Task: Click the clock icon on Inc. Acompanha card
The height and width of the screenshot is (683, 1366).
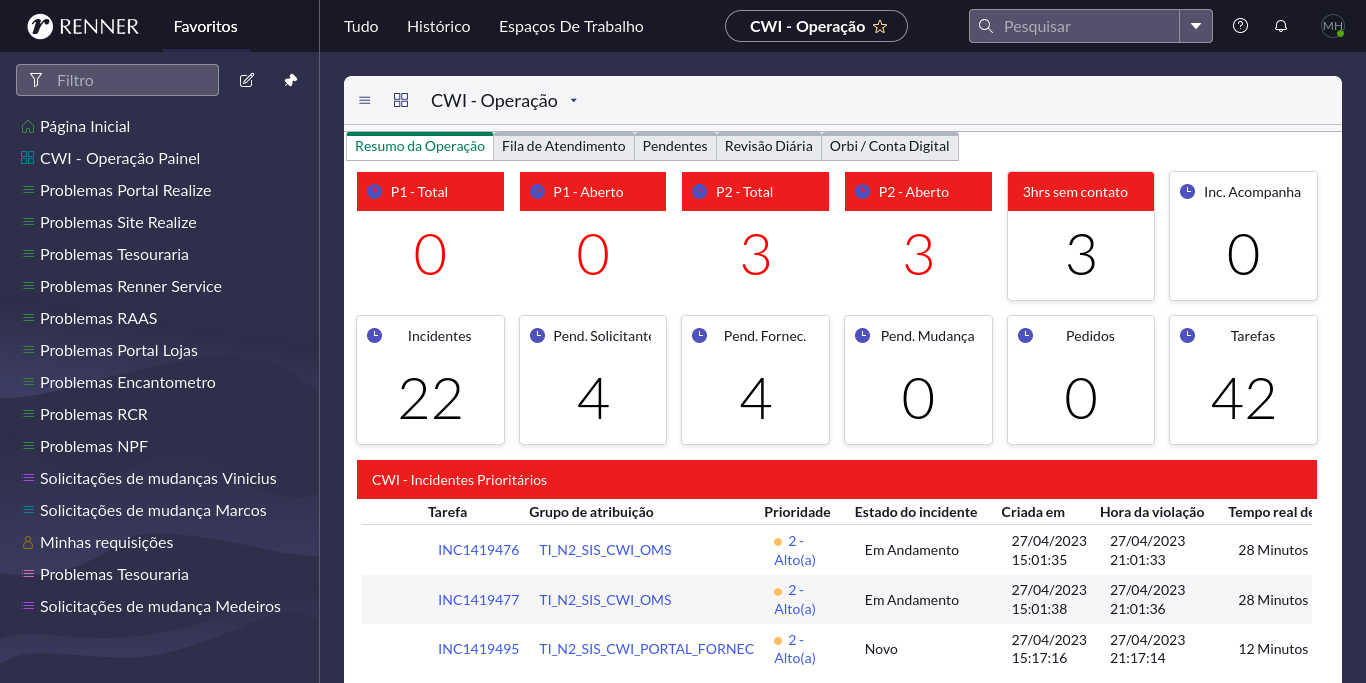Action: point(1187,191)
